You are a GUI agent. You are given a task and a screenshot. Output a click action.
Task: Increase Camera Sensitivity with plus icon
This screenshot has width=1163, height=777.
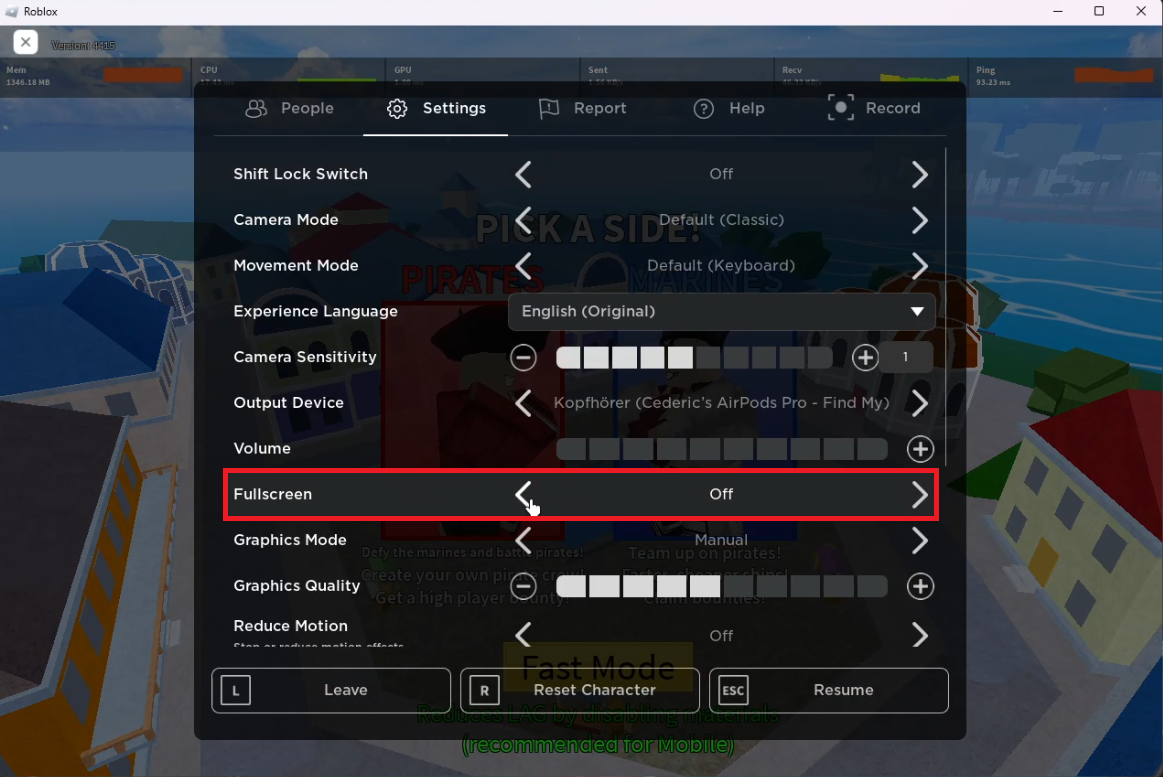(x=865, y=357)
